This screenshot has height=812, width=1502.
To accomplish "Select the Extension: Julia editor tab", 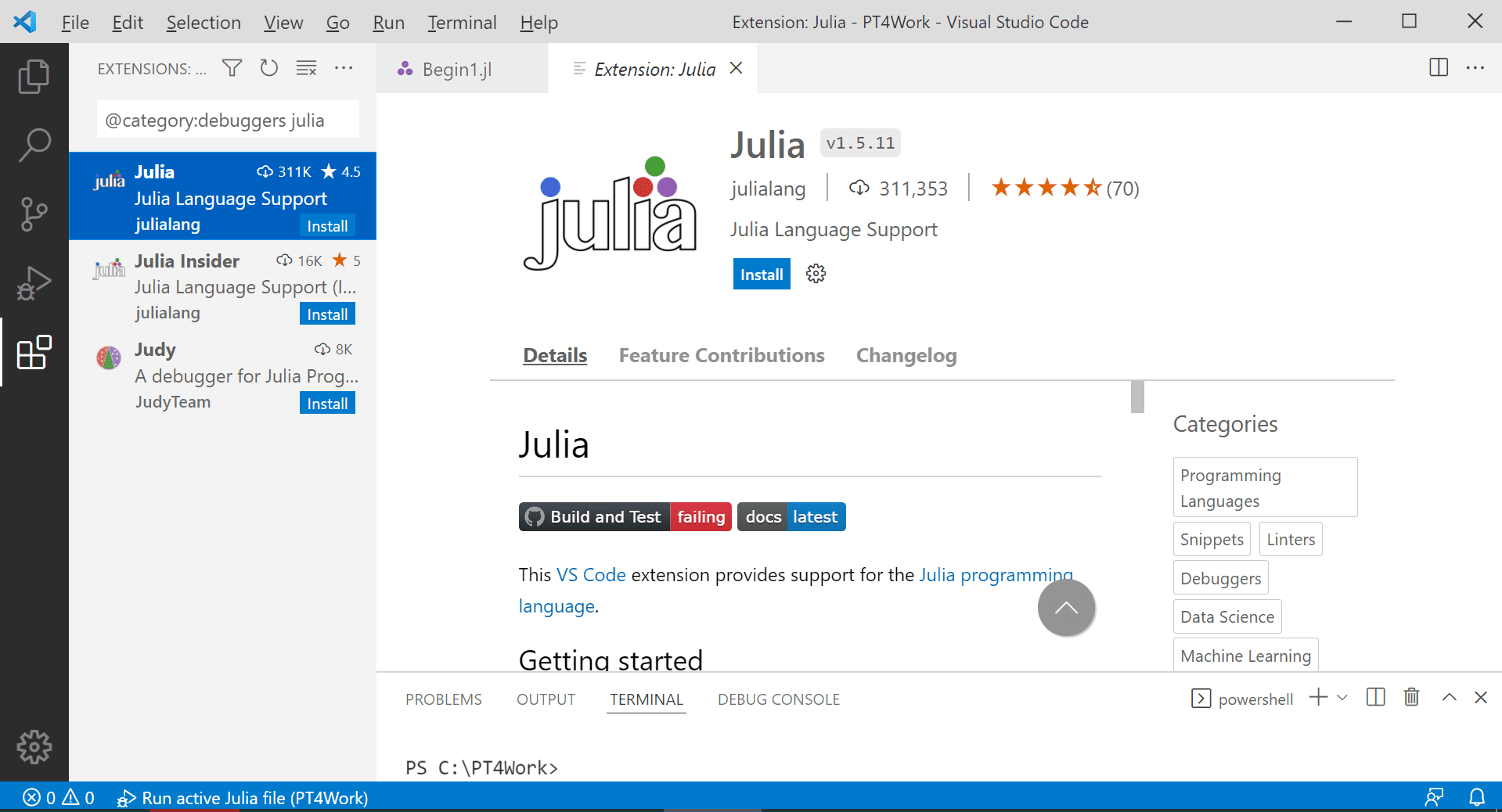I will tap(653, 69).
